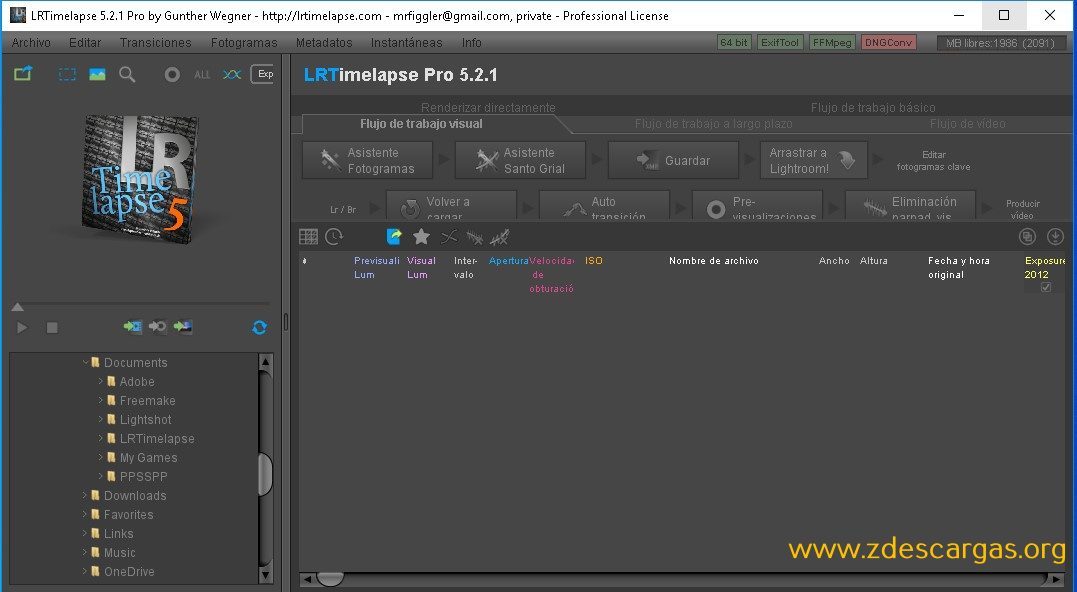Click the gray arrow to ring icon
This screenshot has height=592, width=1077.
click(158, 327)
